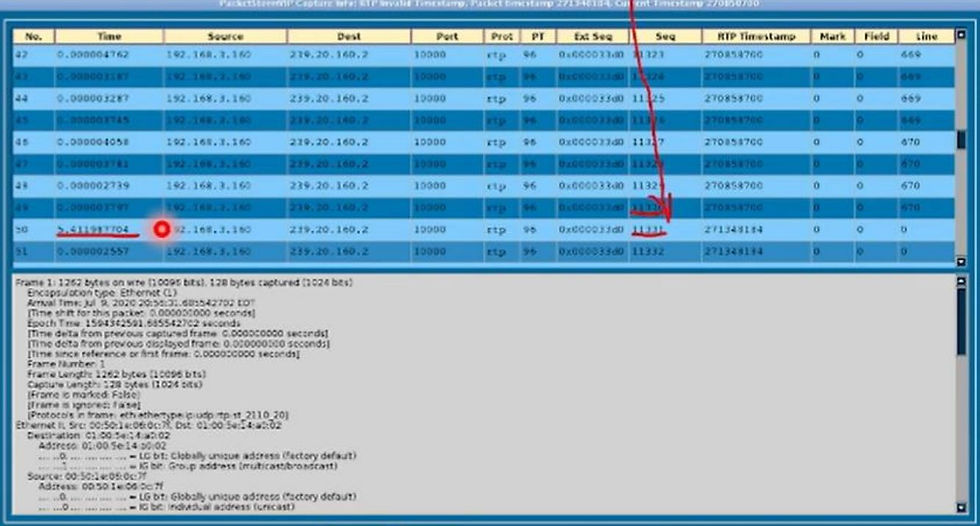Select Time since reference or first frame line
980x526 pixels.
tap(163, 354)
